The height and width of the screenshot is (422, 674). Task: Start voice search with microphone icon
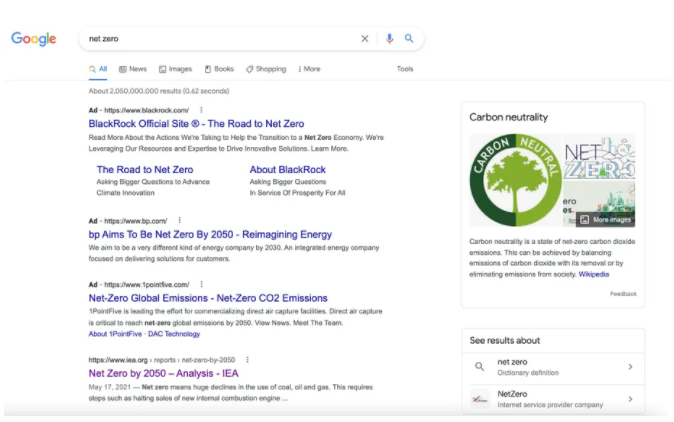[389, 39]
